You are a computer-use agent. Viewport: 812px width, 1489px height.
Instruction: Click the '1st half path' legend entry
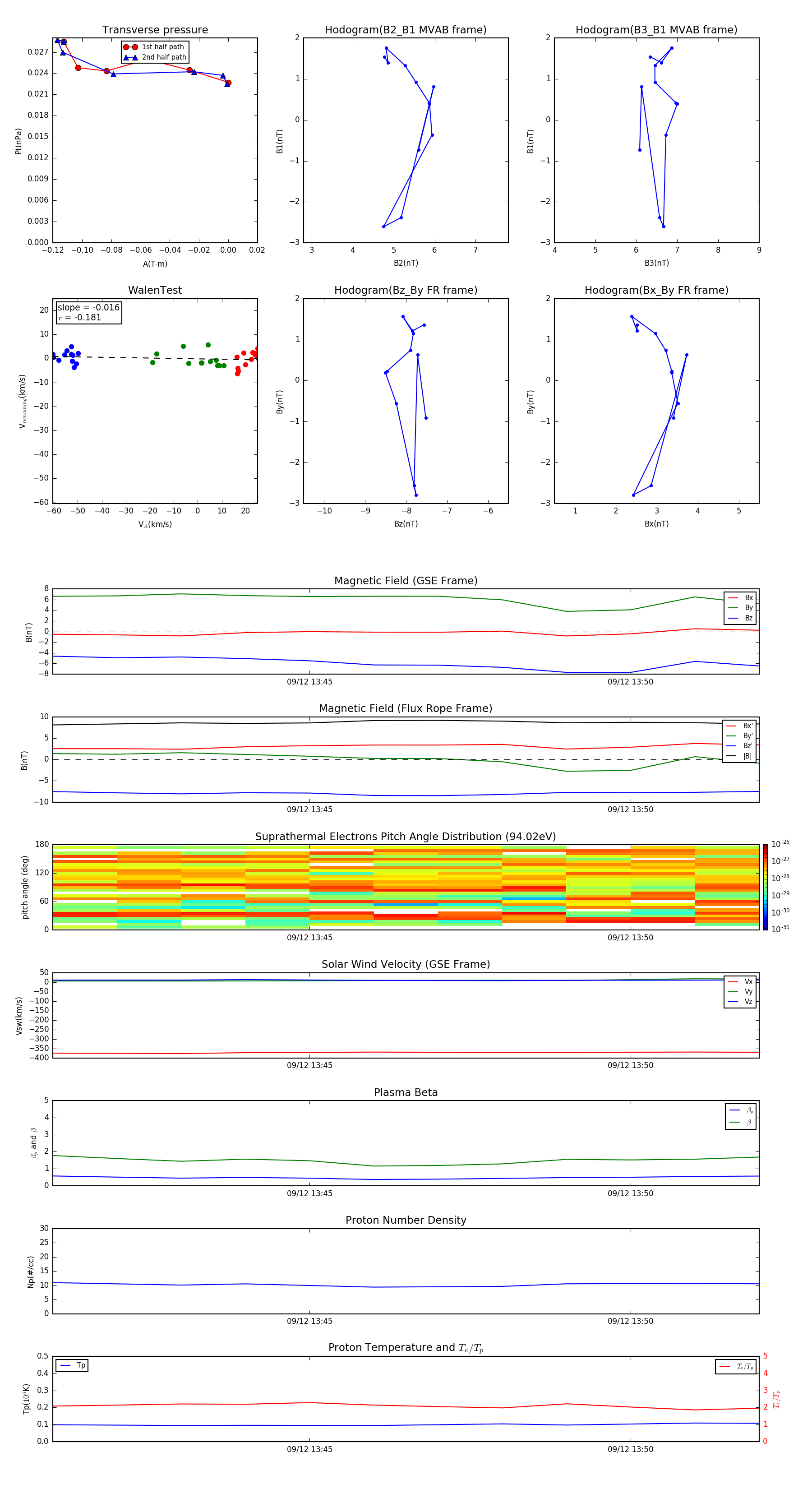[x=154, y=47]
